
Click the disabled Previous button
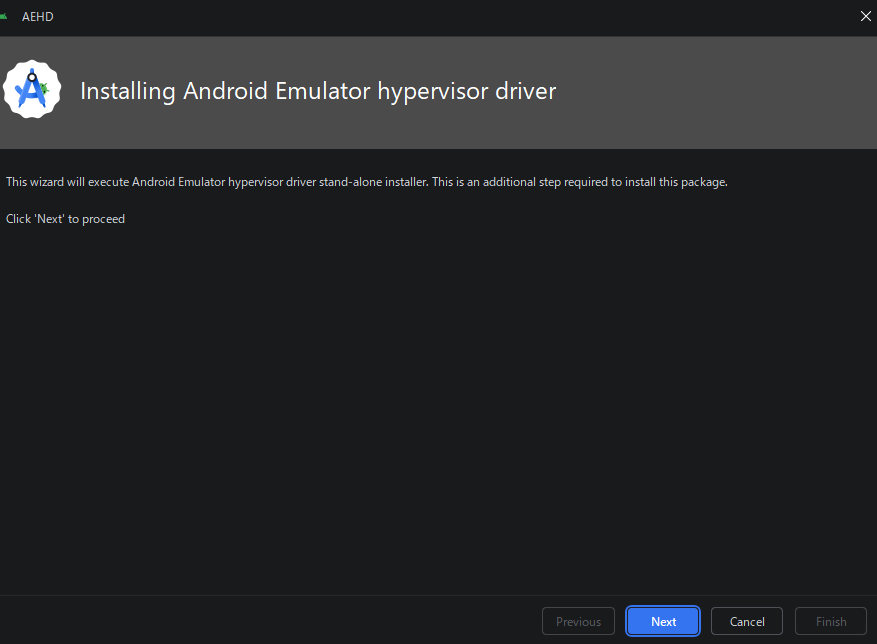click(x=578, y=621)
